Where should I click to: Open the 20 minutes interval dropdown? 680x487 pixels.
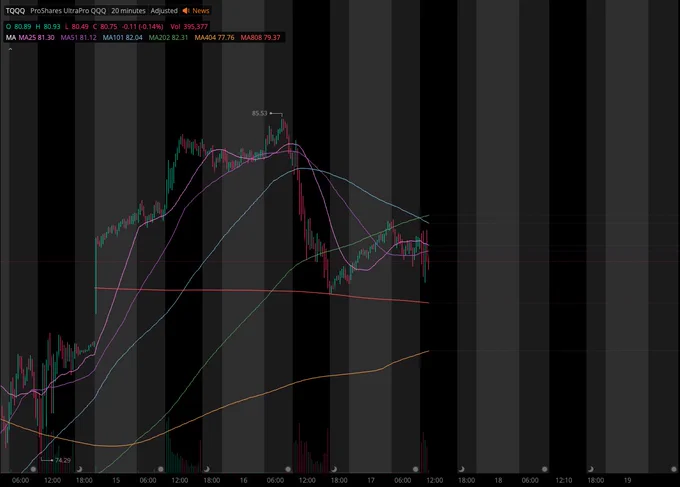coord(128,11)
